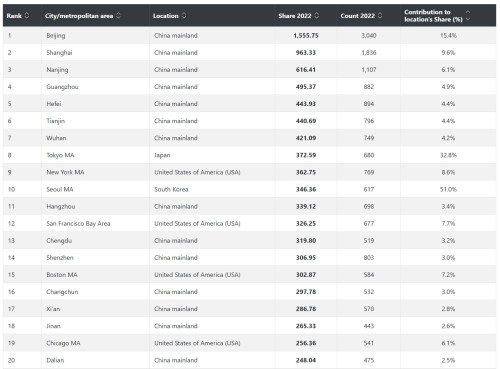
Task: Click the Count 2022 sort icon
Action: pos(380,15)
